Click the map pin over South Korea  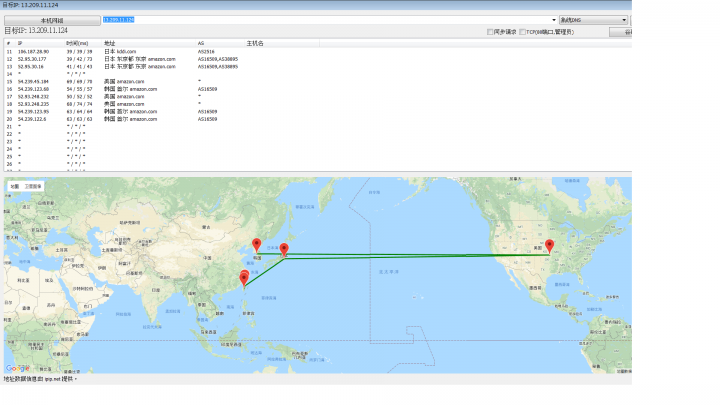pos(257,245)
